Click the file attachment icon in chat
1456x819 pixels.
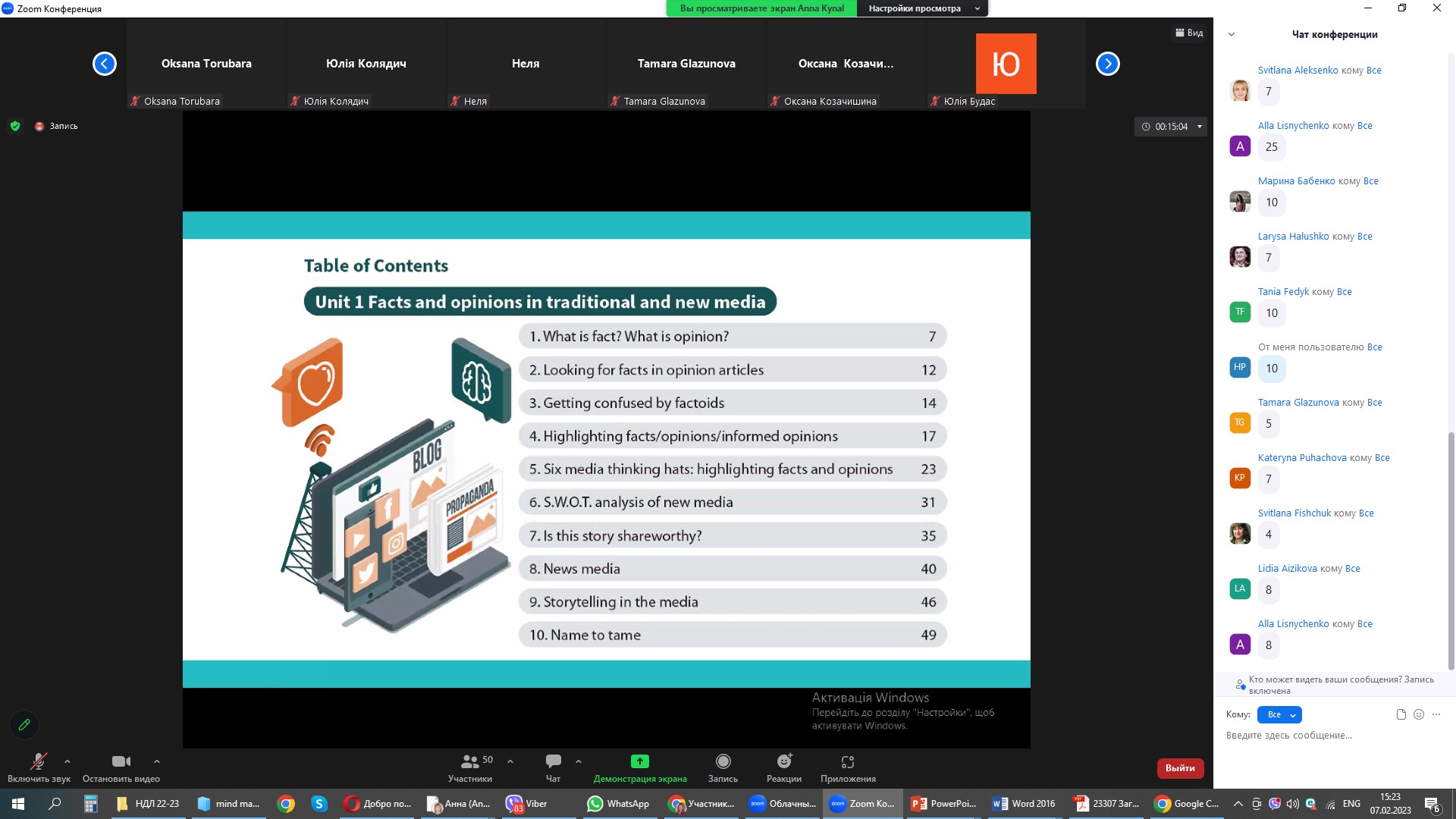1401,714
